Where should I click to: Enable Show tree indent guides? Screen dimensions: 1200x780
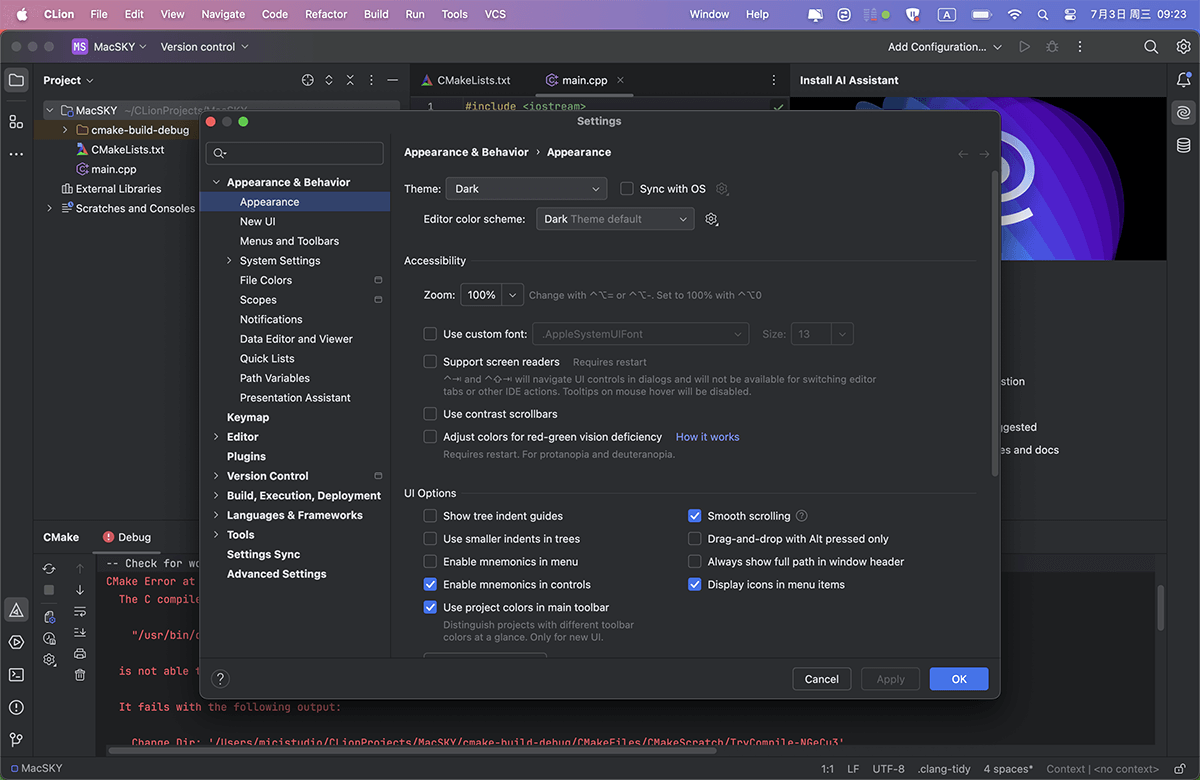coord(430,516)
